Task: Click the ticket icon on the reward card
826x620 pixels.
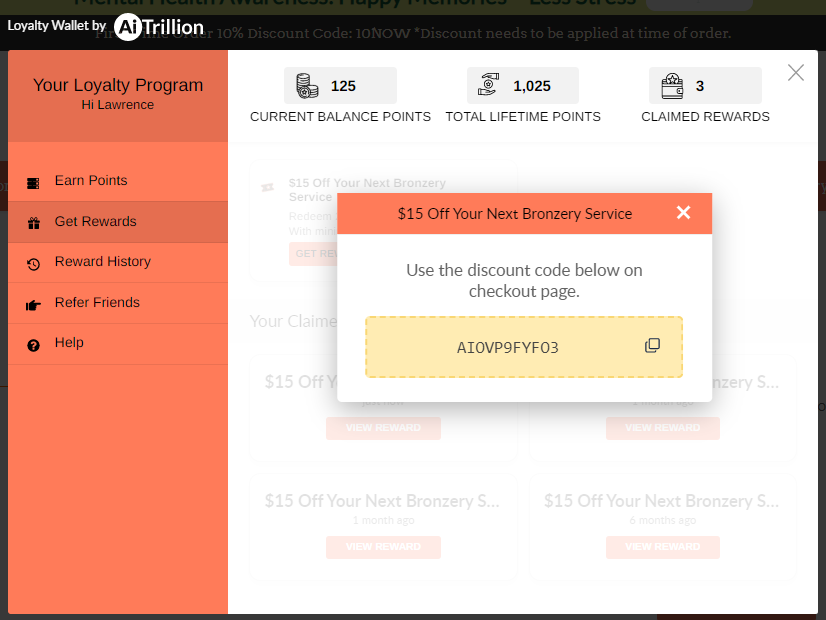Action: tap(268, 187)
